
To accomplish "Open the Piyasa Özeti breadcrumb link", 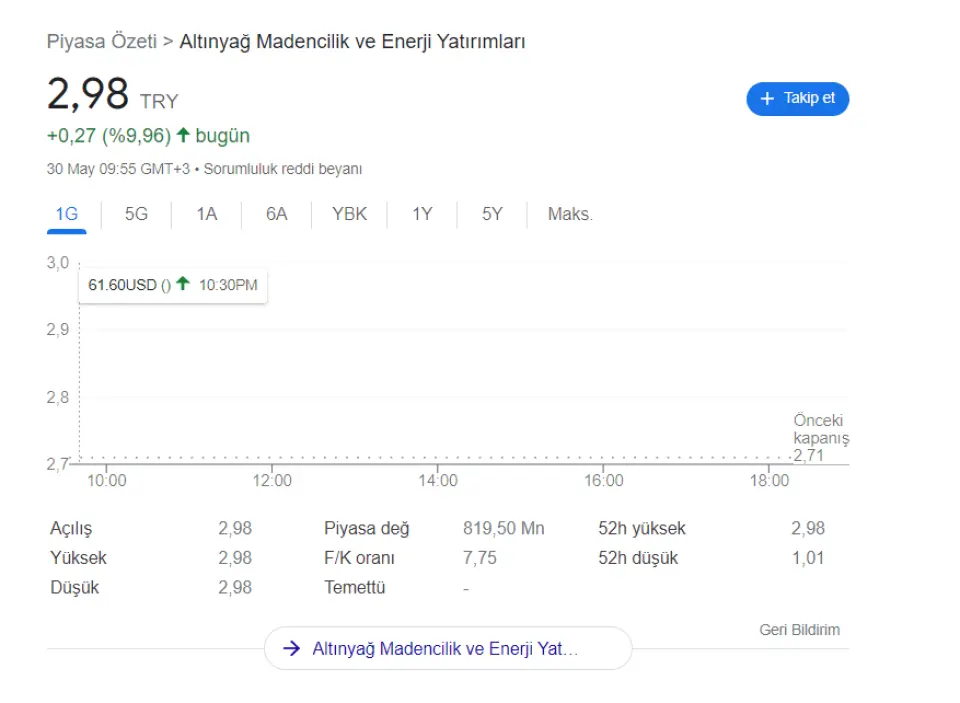I will click(102, 41).
